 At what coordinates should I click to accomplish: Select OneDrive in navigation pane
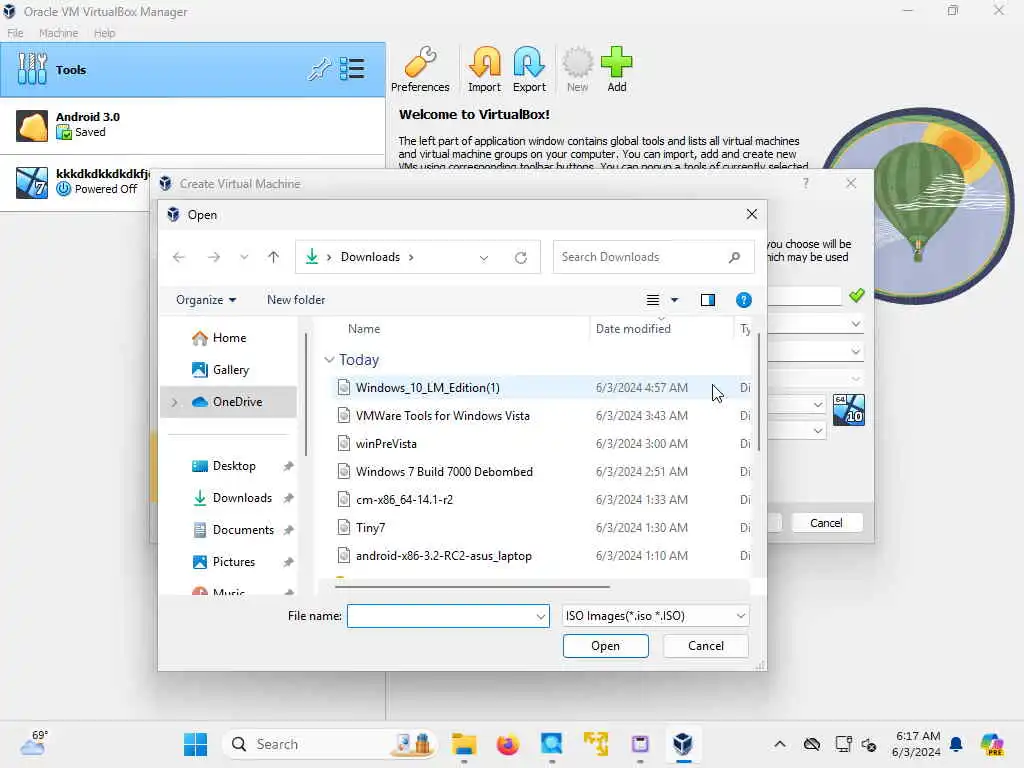(x=228, y=402)
